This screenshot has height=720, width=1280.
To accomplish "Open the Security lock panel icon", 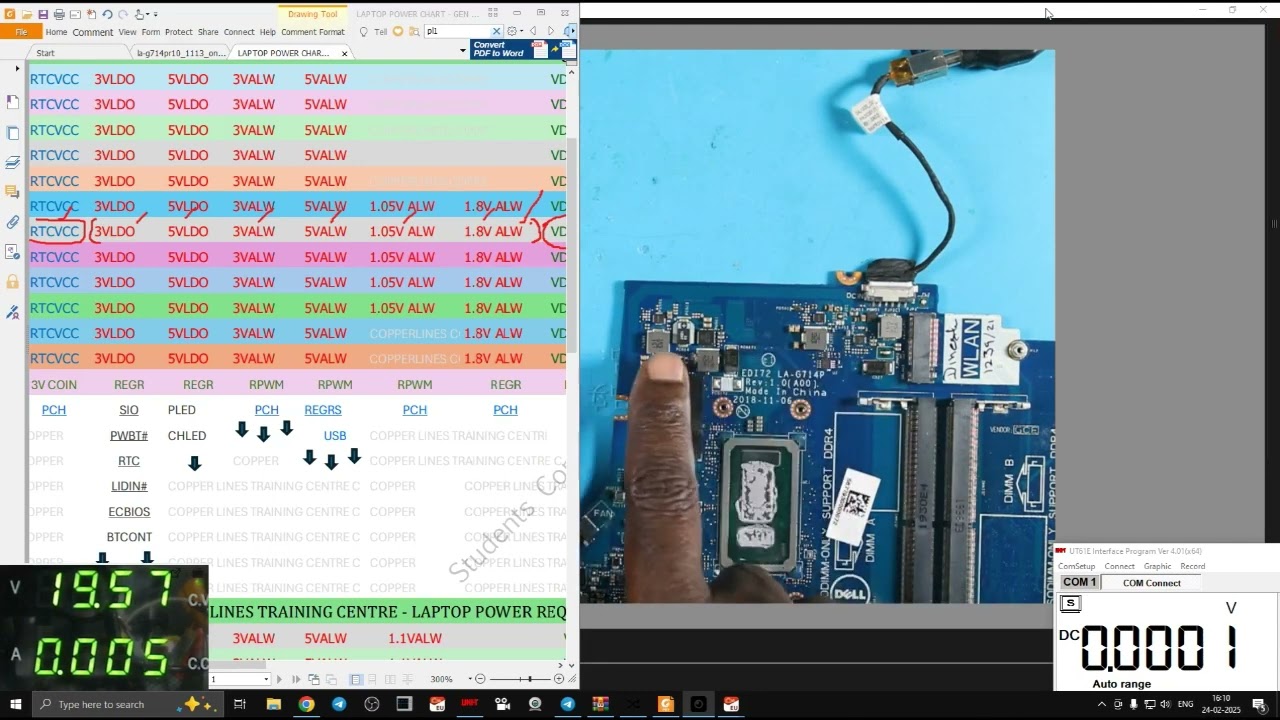I will pyautogui.click(x=13, y=282).
